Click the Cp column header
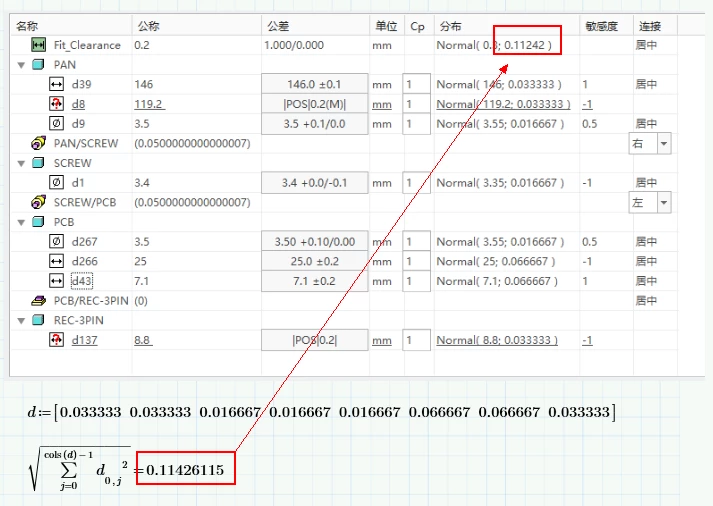This screenshot has width=713, height=506. coord(417,26)
